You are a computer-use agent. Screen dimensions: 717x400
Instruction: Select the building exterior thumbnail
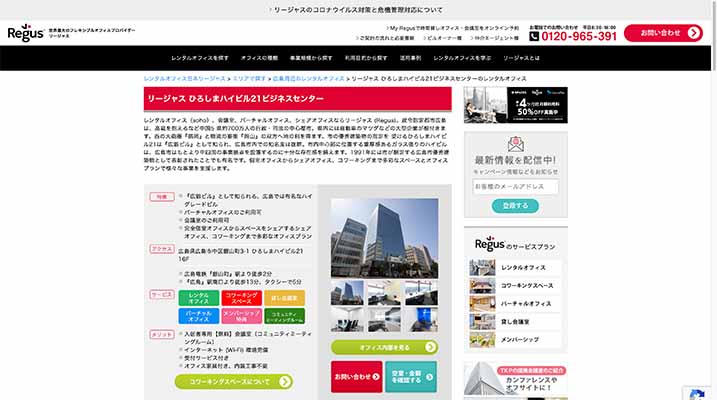click(348, 293)
